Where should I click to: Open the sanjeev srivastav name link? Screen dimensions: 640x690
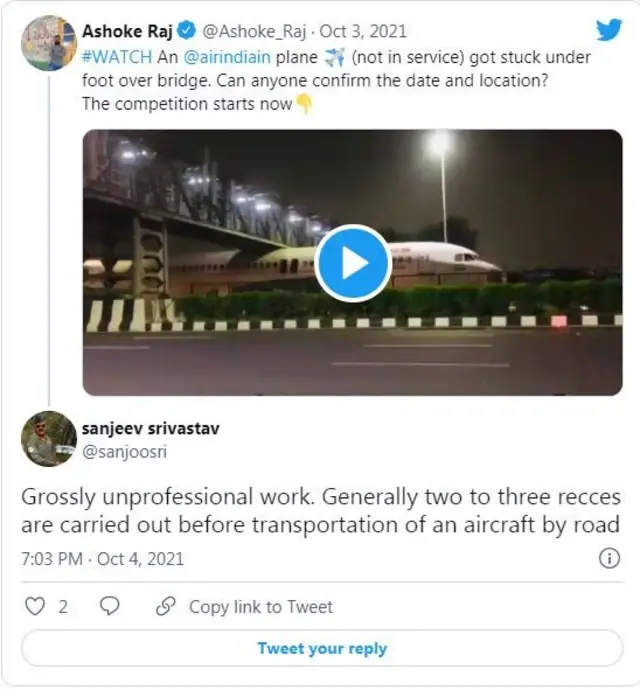(x=150, y=429)
